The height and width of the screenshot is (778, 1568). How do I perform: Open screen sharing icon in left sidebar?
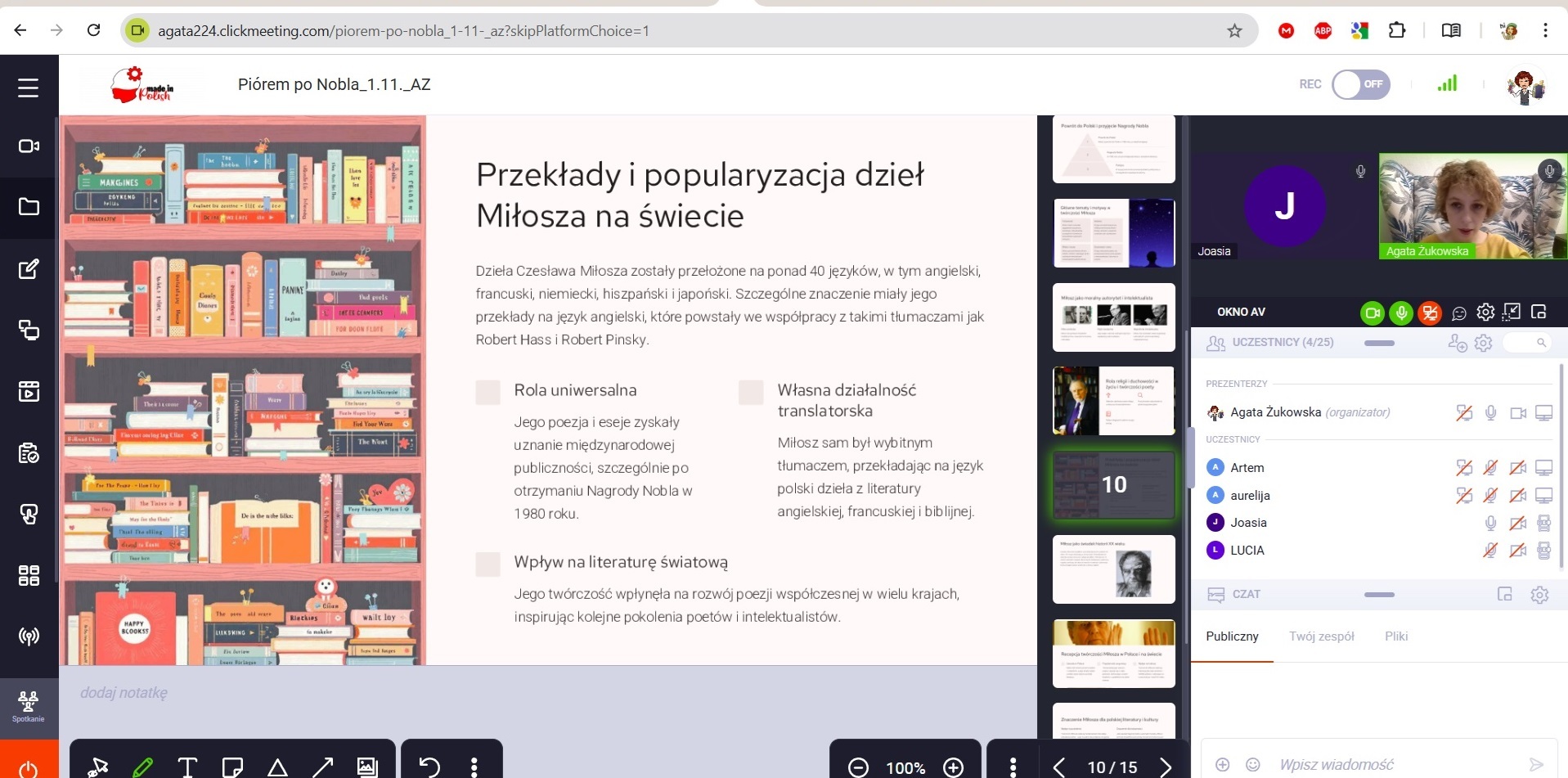(29, 330)
